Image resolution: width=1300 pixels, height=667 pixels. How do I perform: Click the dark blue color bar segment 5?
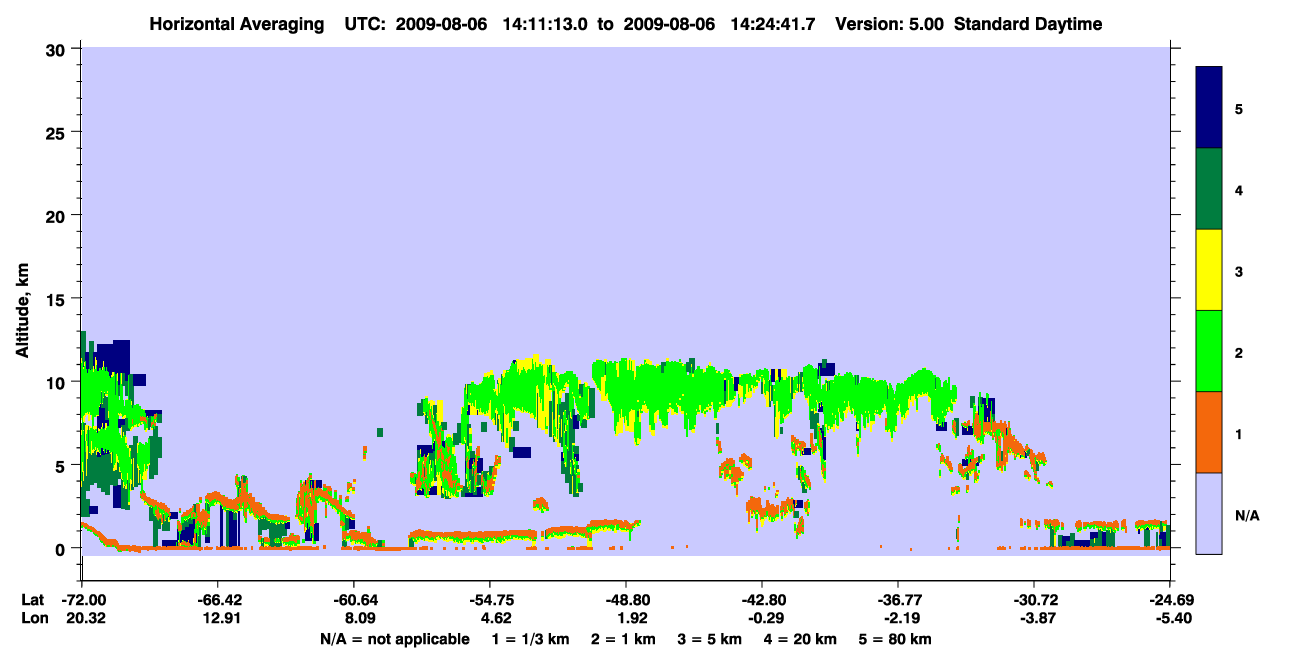(x=1209, y=108)
